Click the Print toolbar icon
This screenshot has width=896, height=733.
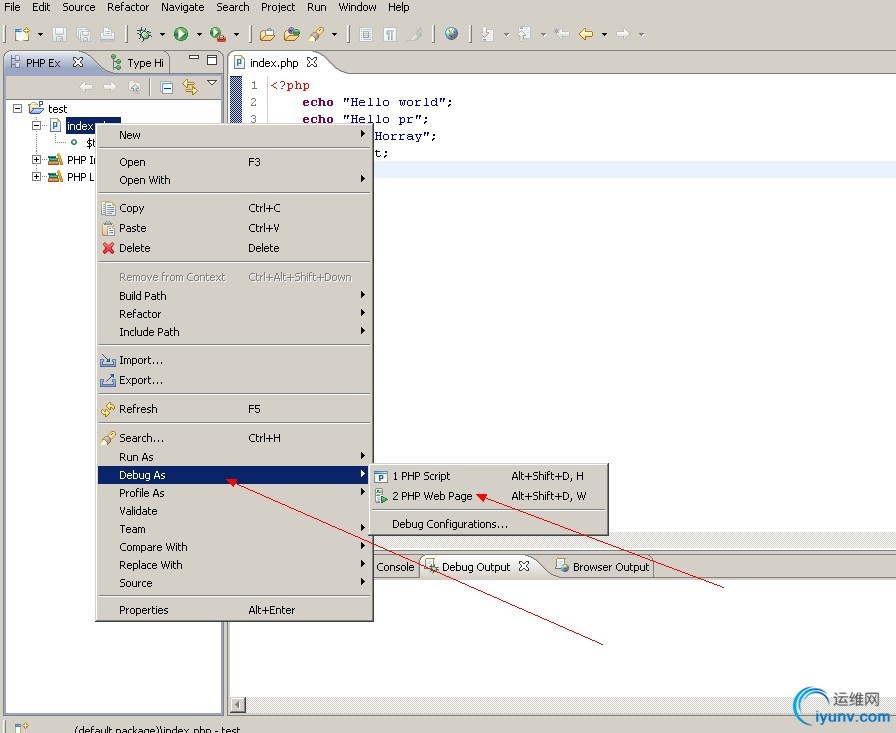107,34
